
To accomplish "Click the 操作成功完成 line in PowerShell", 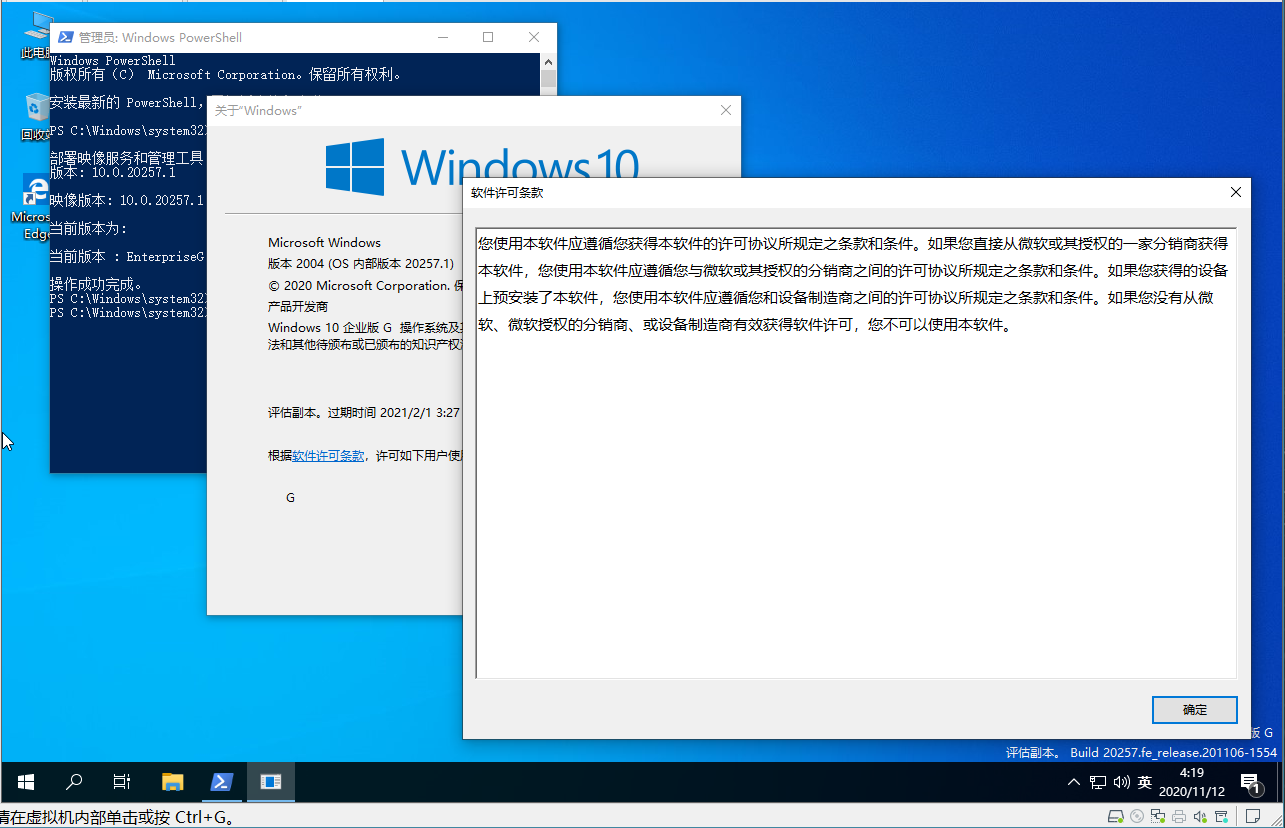I will point(97,285).
